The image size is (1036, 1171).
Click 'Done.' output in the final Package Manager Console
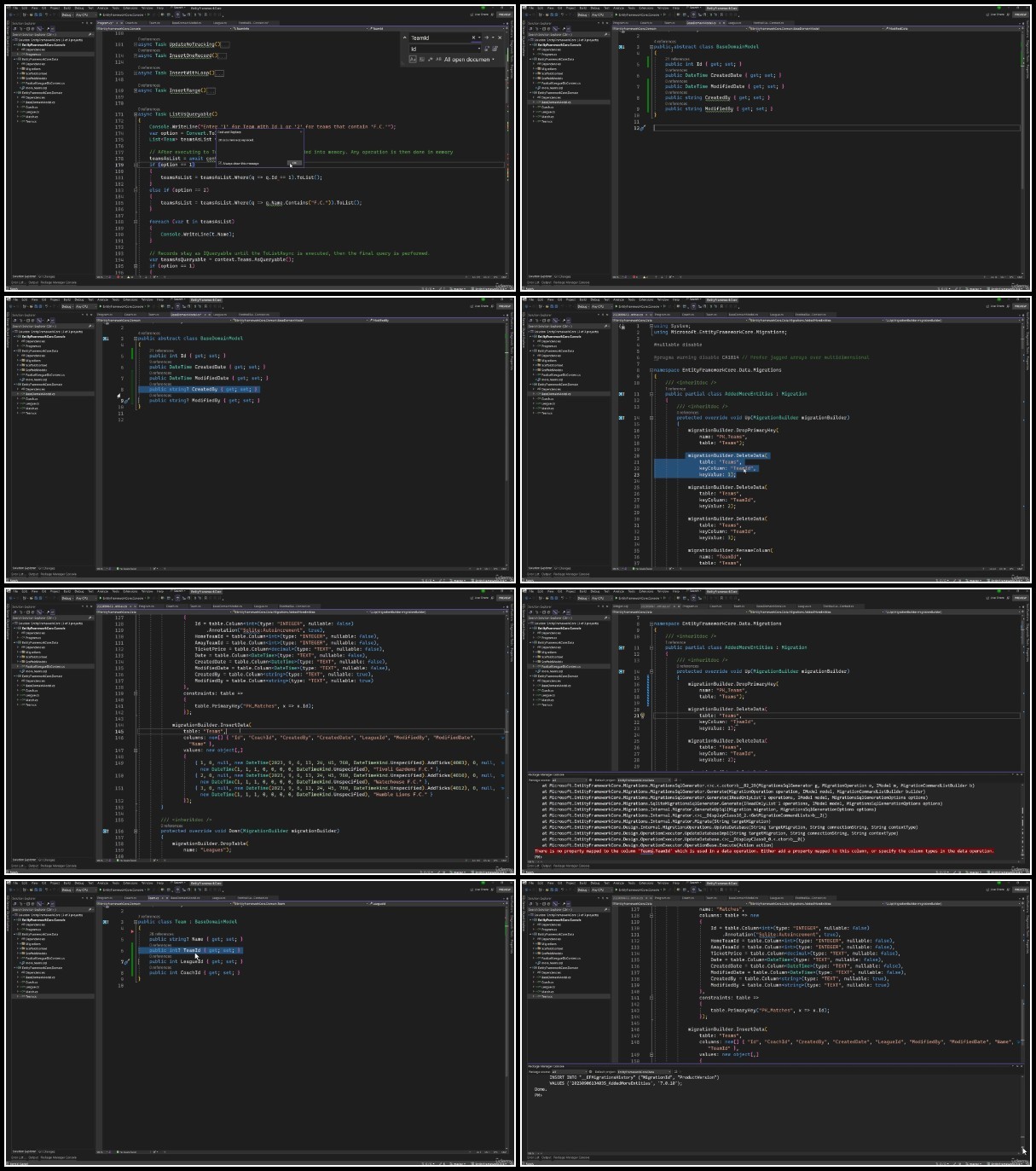coord(540,1089)
